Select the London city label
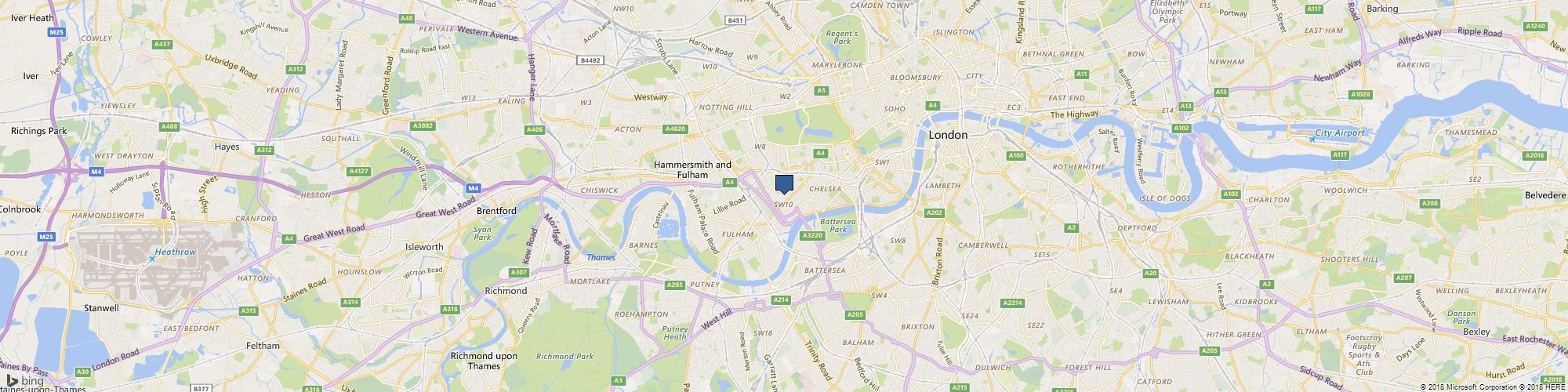The image size is (1568, 392). pos(948,136)
